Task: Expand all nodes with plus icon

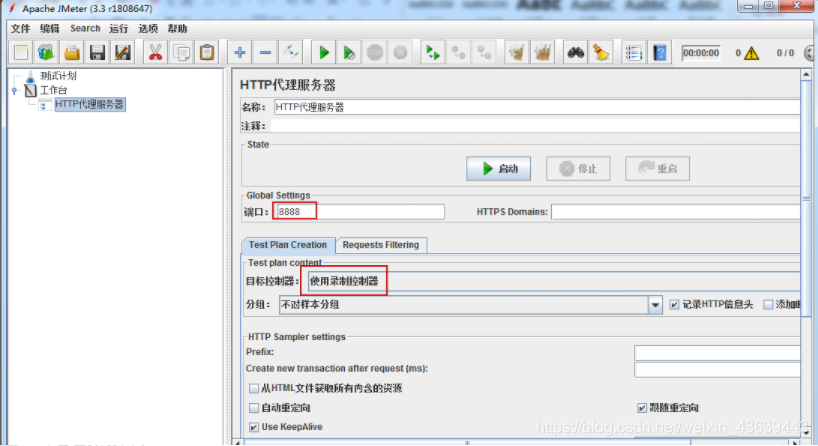Action: point(239,53)
